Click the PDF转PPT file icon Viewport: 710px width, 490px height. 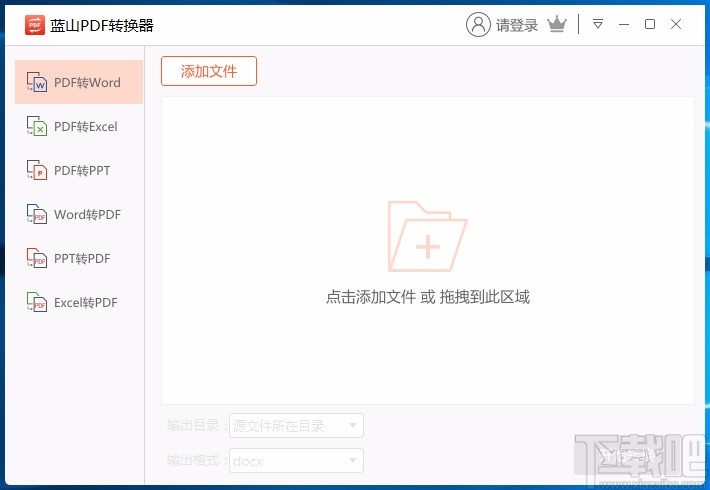tap(37, 170)
